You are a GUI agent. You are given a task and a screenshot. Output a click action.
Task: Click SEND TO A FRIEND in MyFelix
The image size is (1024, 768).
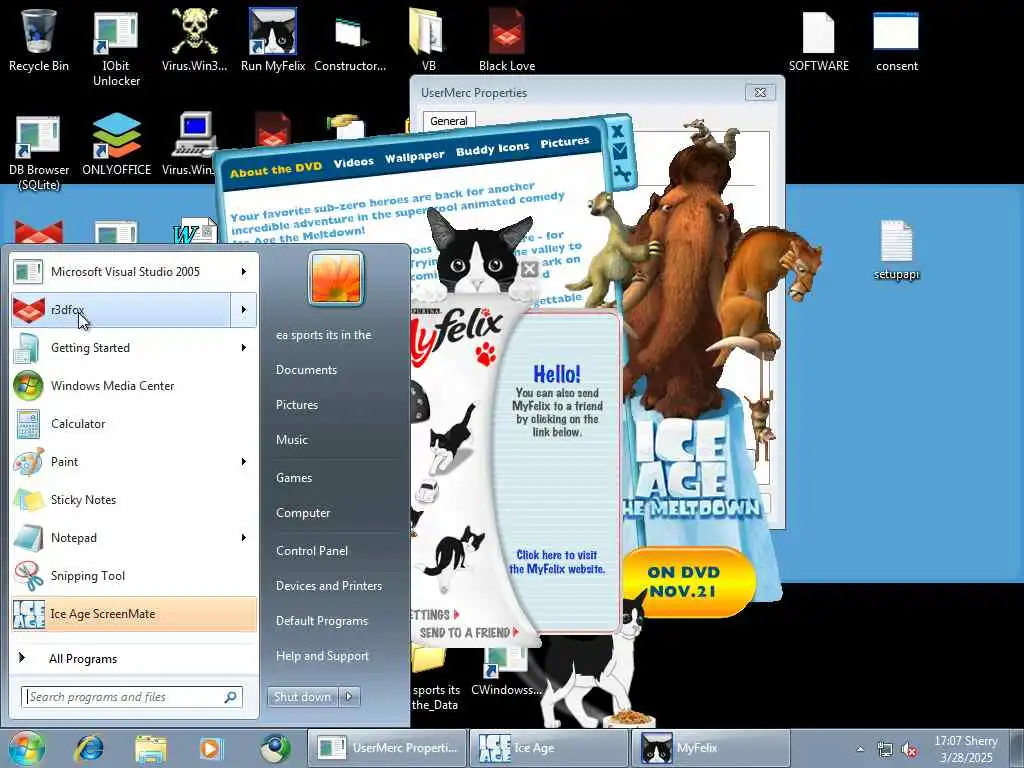click(468, 632)
